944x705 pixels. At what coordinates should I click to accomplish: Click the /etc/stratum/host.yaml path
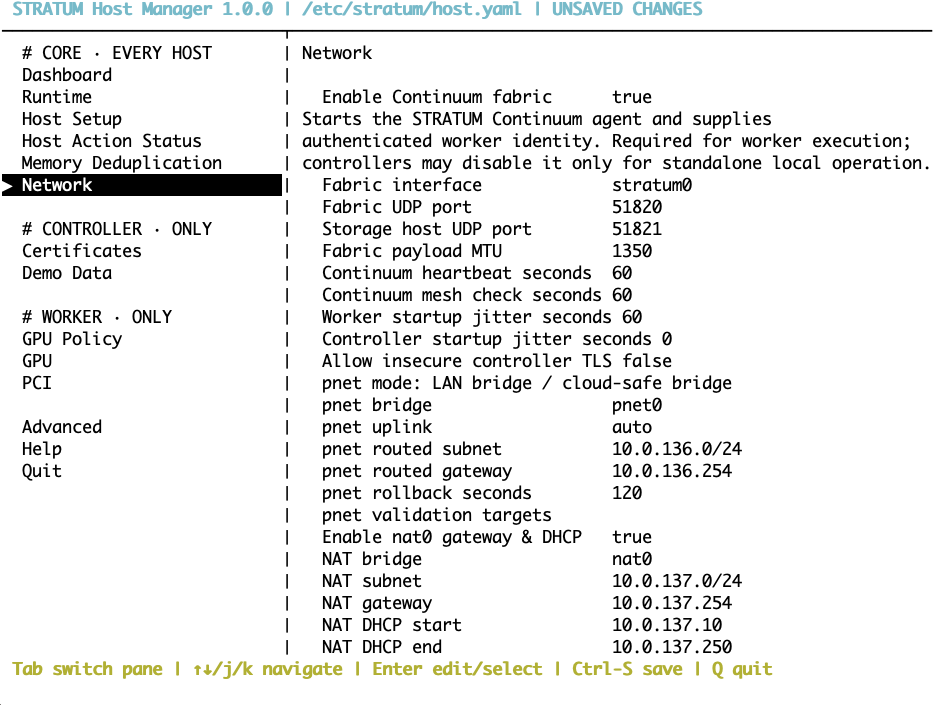(x=412, y=9)
